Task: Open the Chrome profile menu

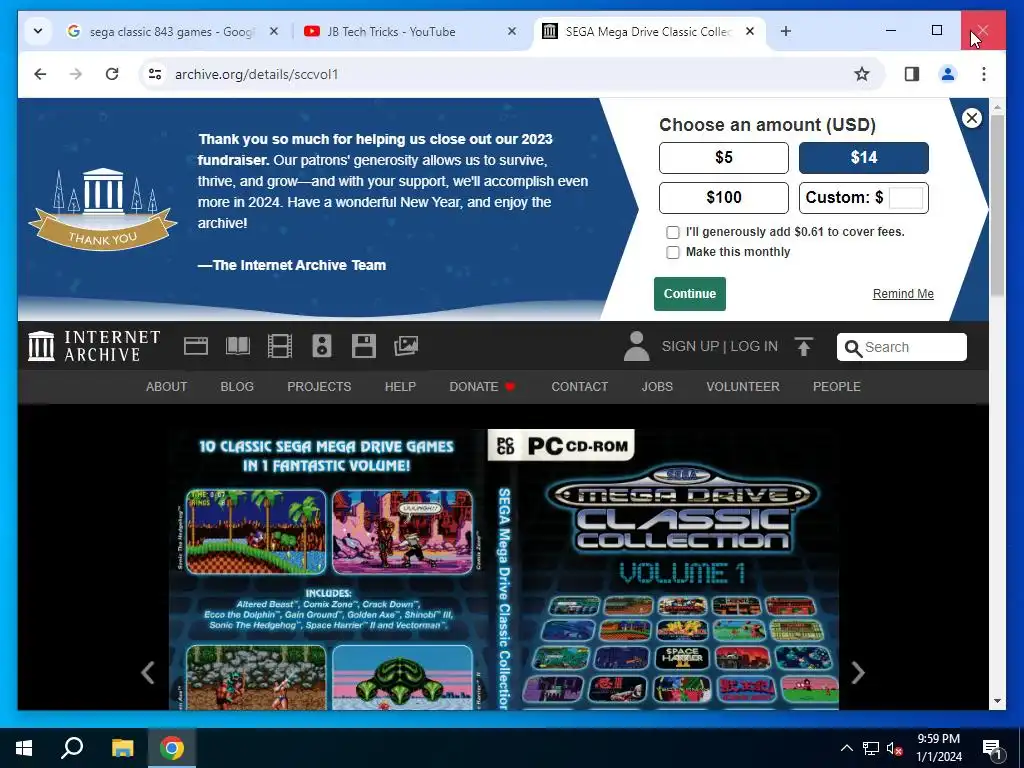Action: click(x=948, y=74)
